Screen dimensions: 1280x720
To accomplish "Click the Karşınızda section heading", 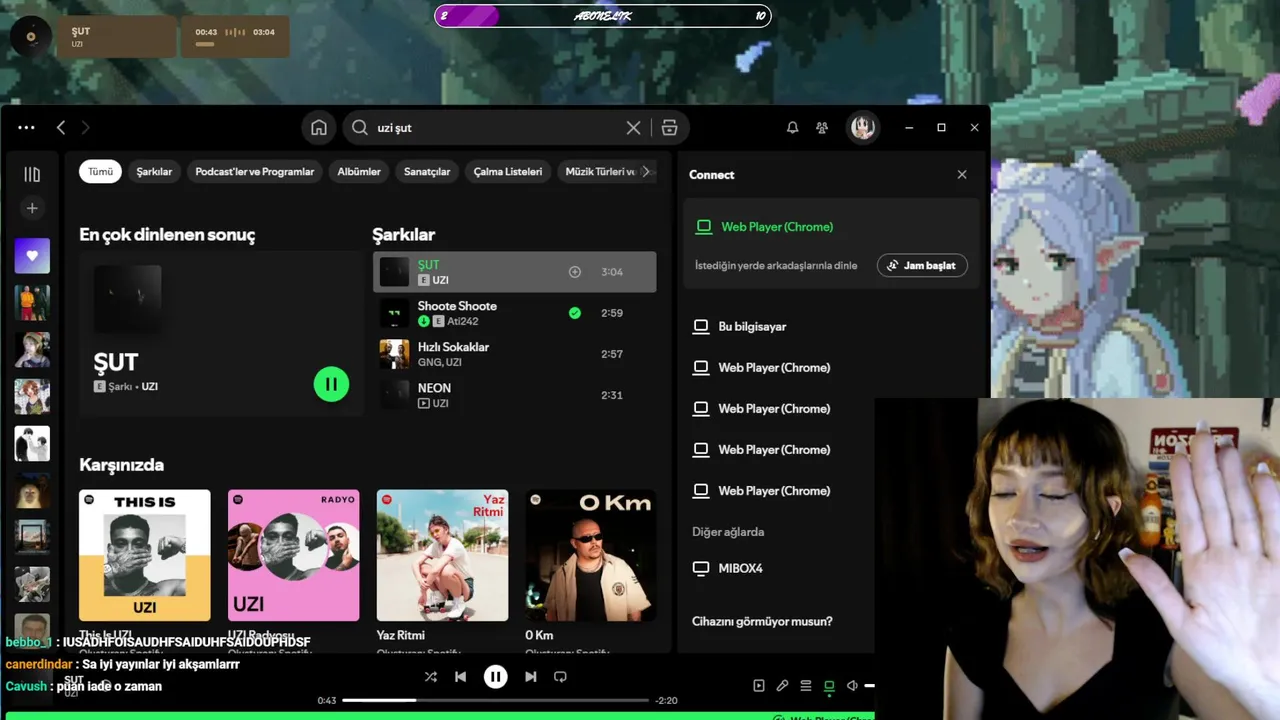I will click(x=121, y=465).
